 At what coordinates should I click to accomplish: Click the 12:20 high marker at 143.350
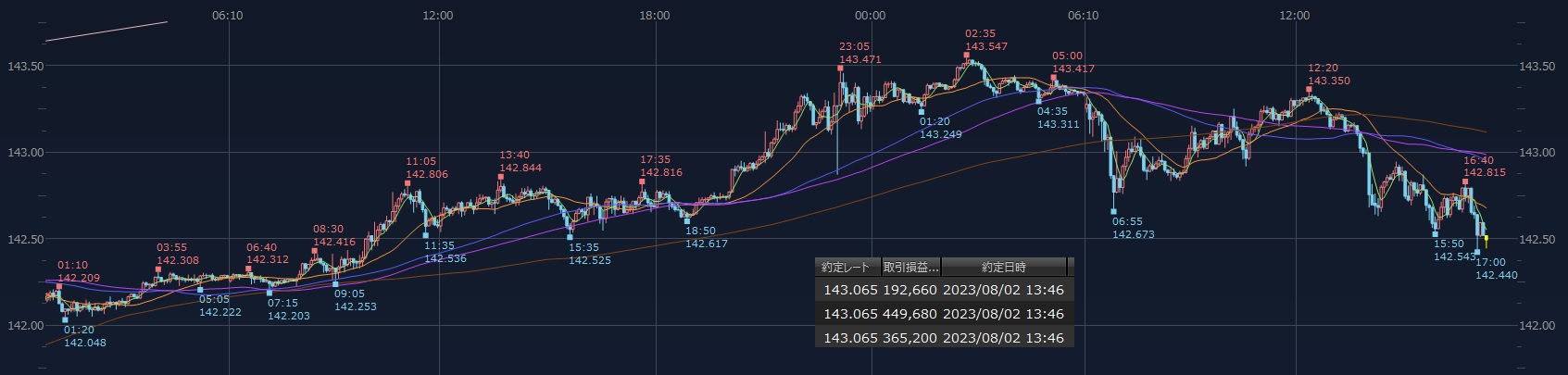[x=1310, y=89]
